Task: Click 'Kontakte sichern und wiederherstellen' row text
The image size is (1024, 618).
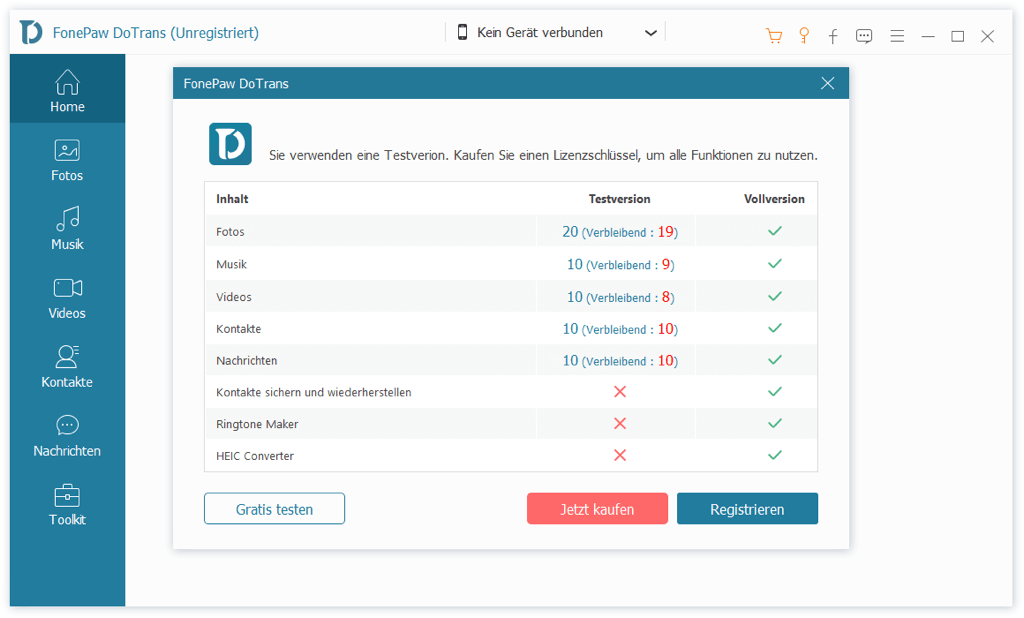Action: 313,393
